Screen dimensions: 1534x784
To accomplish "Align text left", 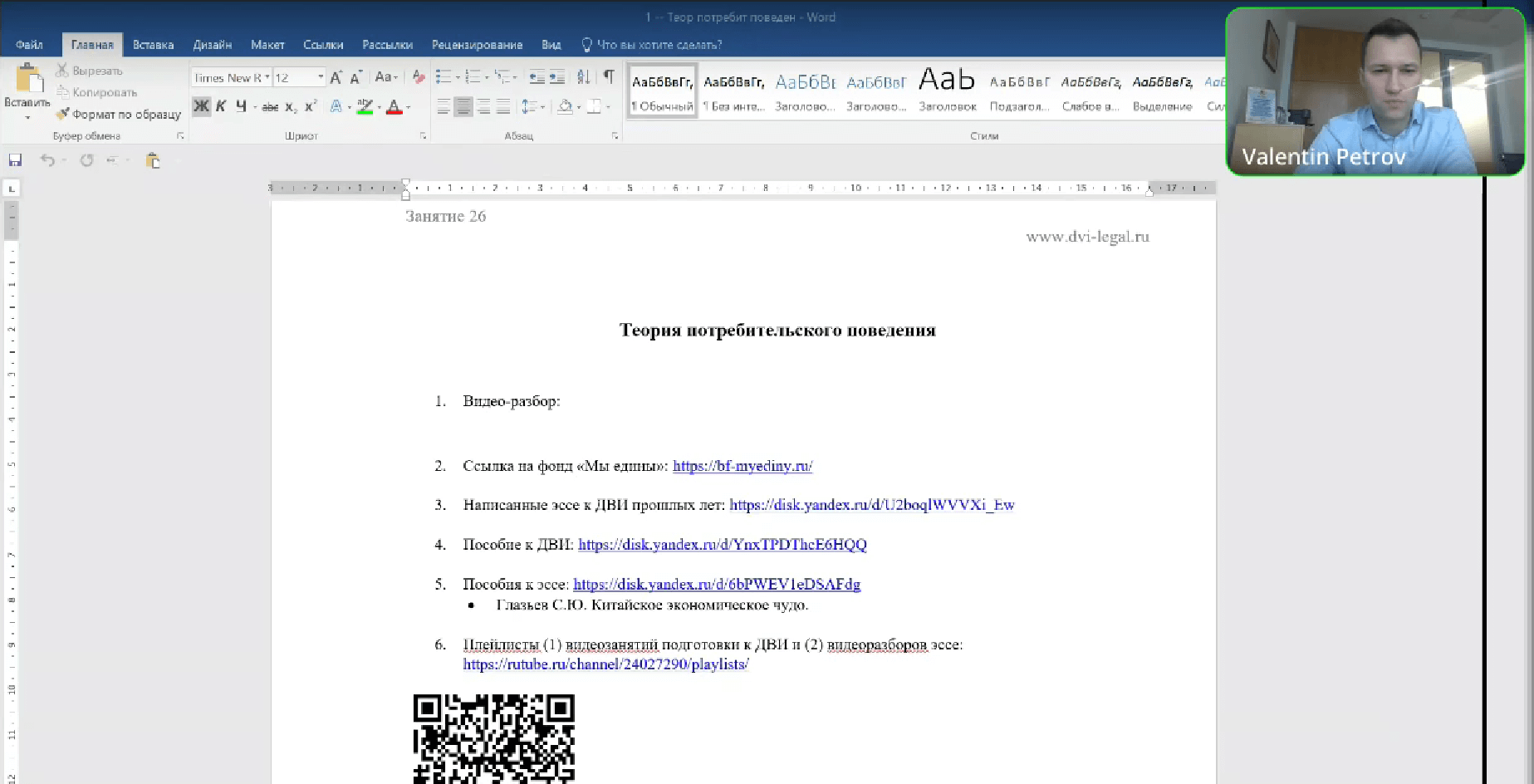I will click(444, 106).
